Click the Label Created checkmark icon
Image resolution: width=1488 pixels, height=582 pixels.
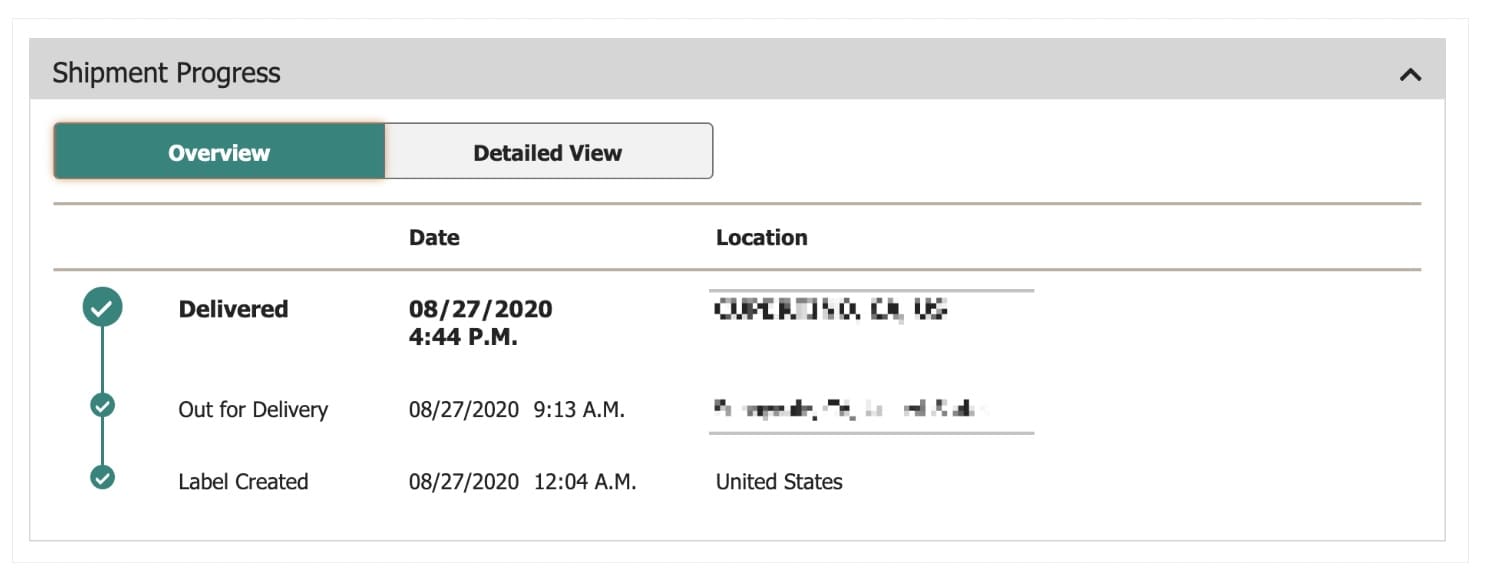pos(102,477)
